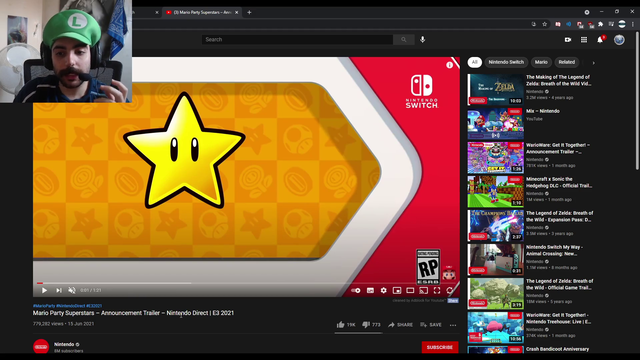This screenshot has width=640, height=360.
Task: Skip to the next video
Action: pos(59,290)
